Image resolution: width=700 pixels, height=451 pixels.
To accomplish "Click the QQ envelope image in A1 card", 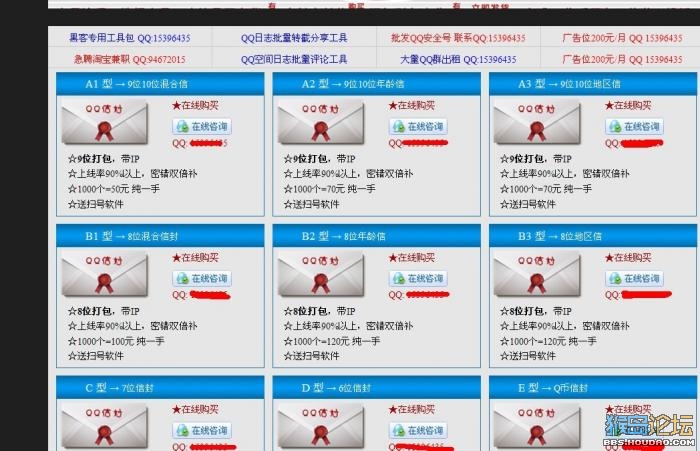I will tap(104, 121).
